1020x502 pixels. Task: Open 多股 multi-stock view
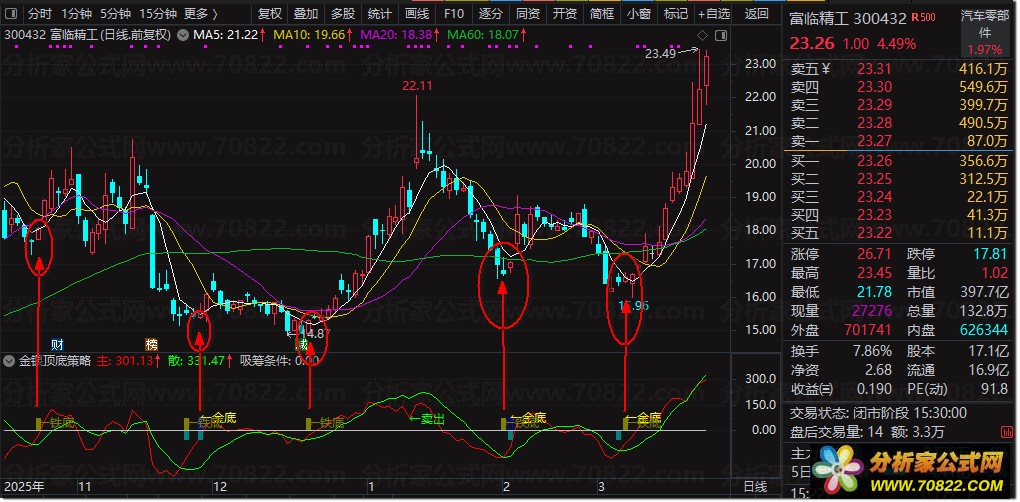(343, 14)
